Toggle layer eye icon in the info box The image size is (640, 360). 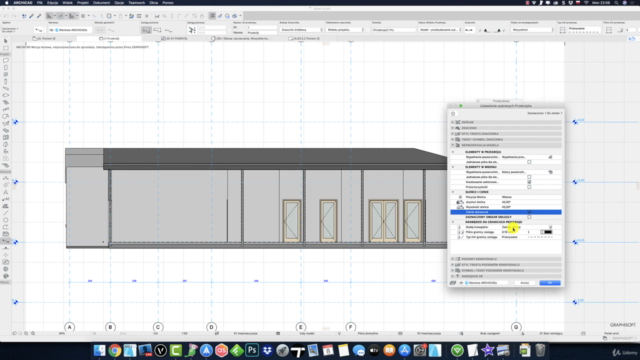click(51, 30)
